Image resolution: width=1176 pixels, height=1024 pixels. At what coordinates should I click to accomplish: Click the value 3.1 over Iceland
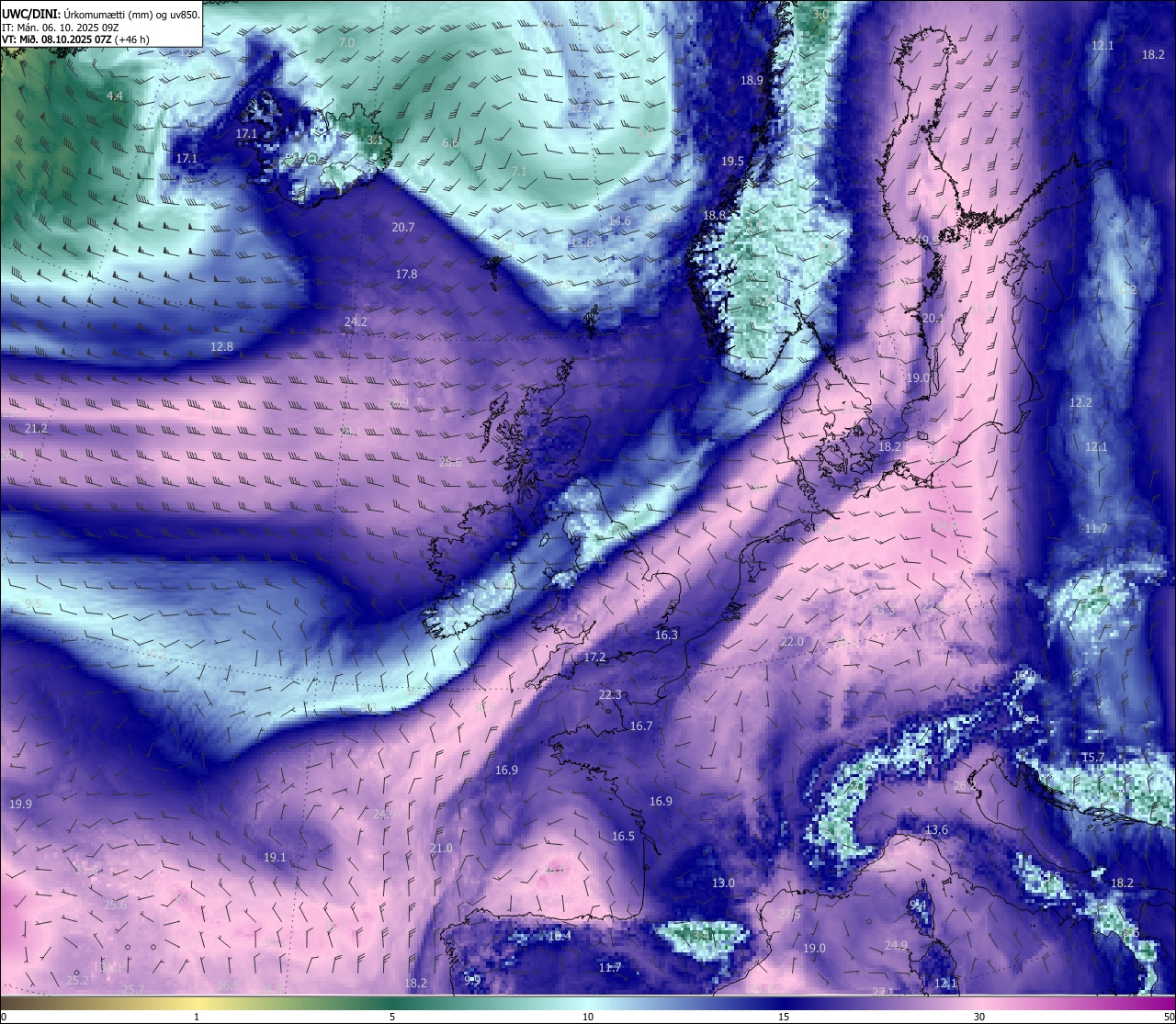coord(374,141)
